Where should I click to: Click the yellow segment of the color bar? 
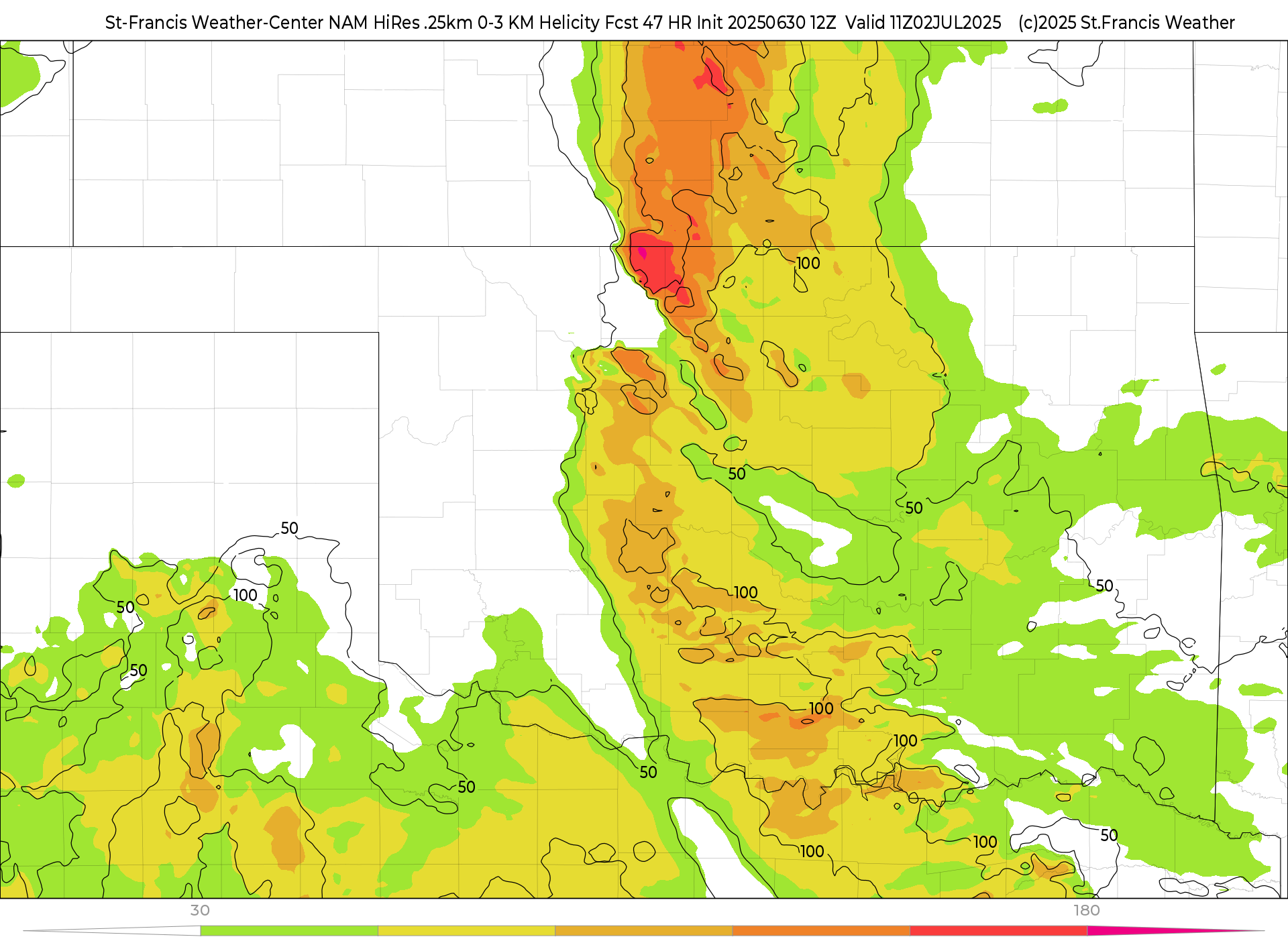coord(467,931)
